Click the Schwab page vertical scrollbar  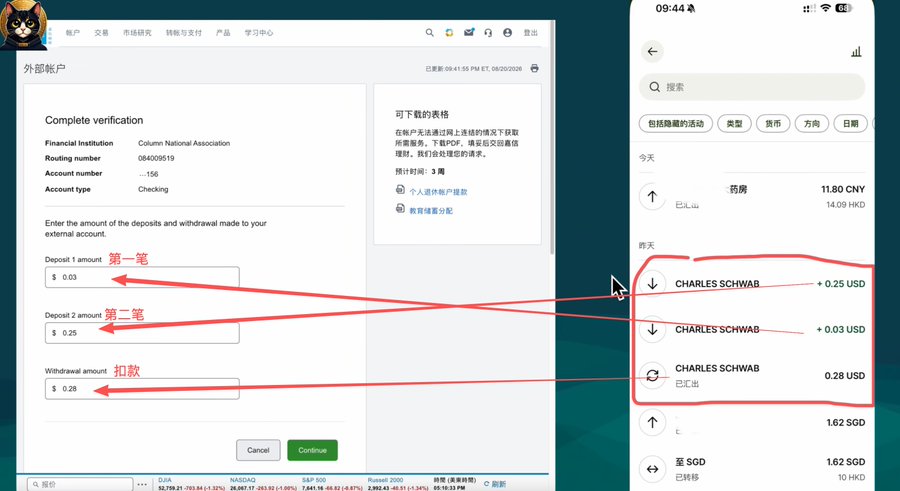[552, 138]
